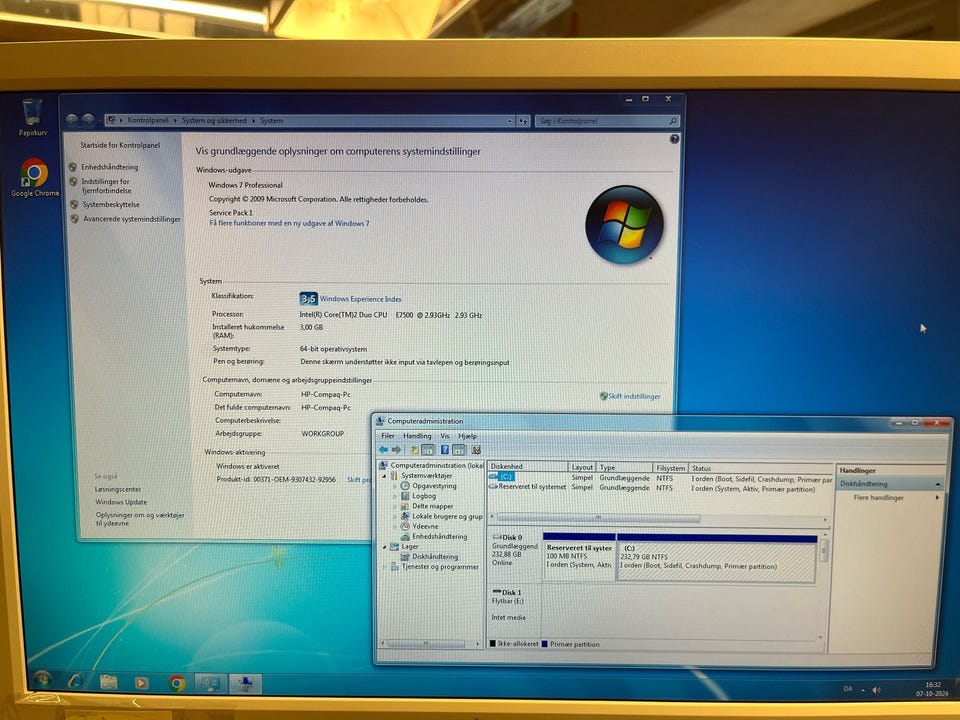Open Chrome from the taskbar
Viewport: 960px width, 720px height.
point(177,683)
